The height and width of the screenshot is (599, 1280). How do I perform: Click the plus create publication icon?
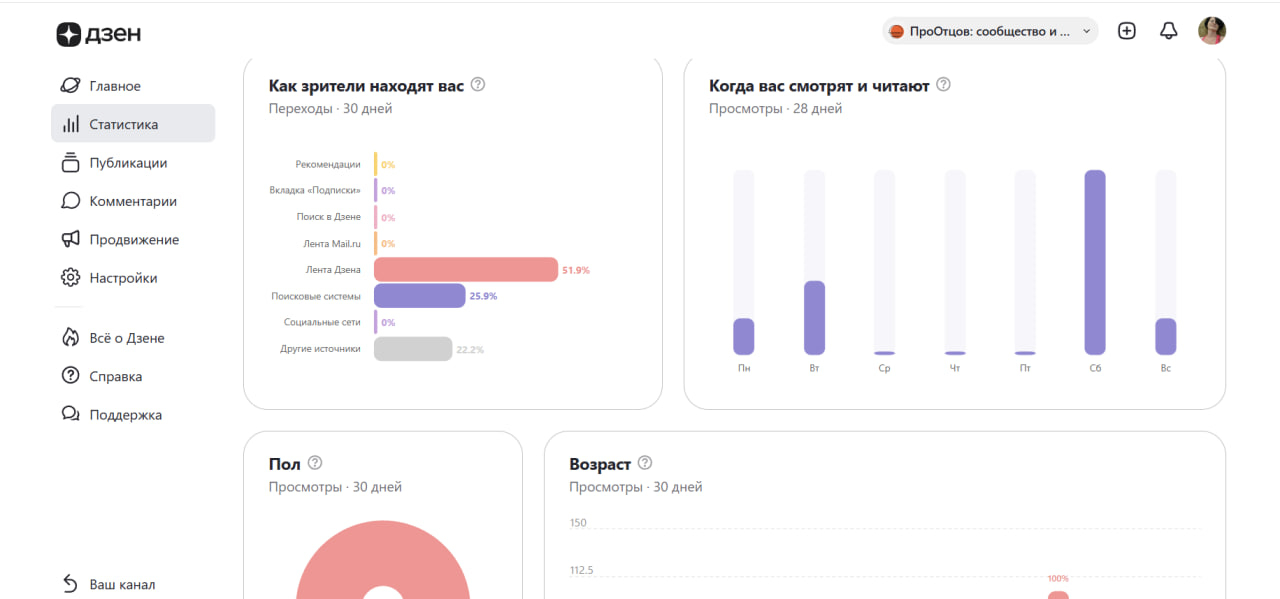(x=1127, y=31)
